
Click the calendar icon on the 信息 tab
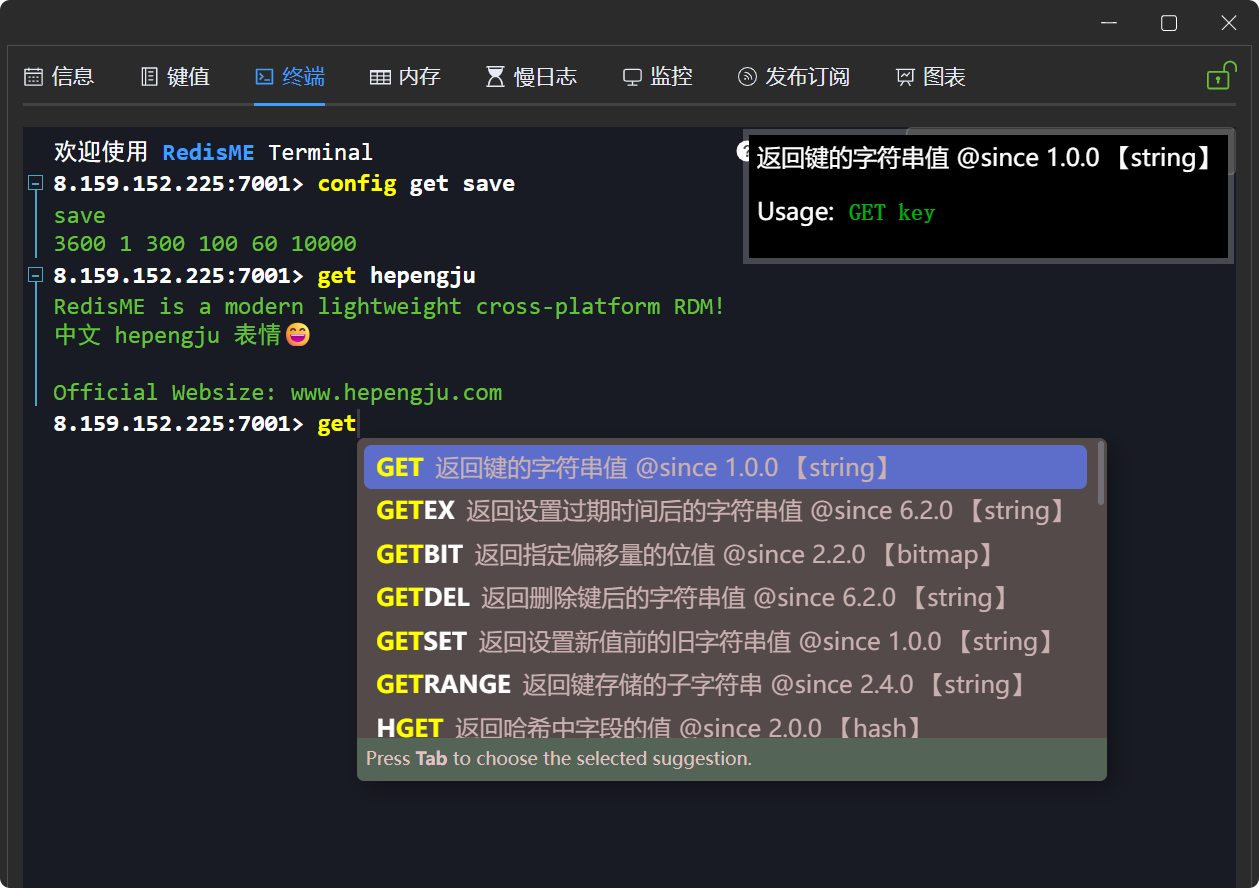coord(33,77)
